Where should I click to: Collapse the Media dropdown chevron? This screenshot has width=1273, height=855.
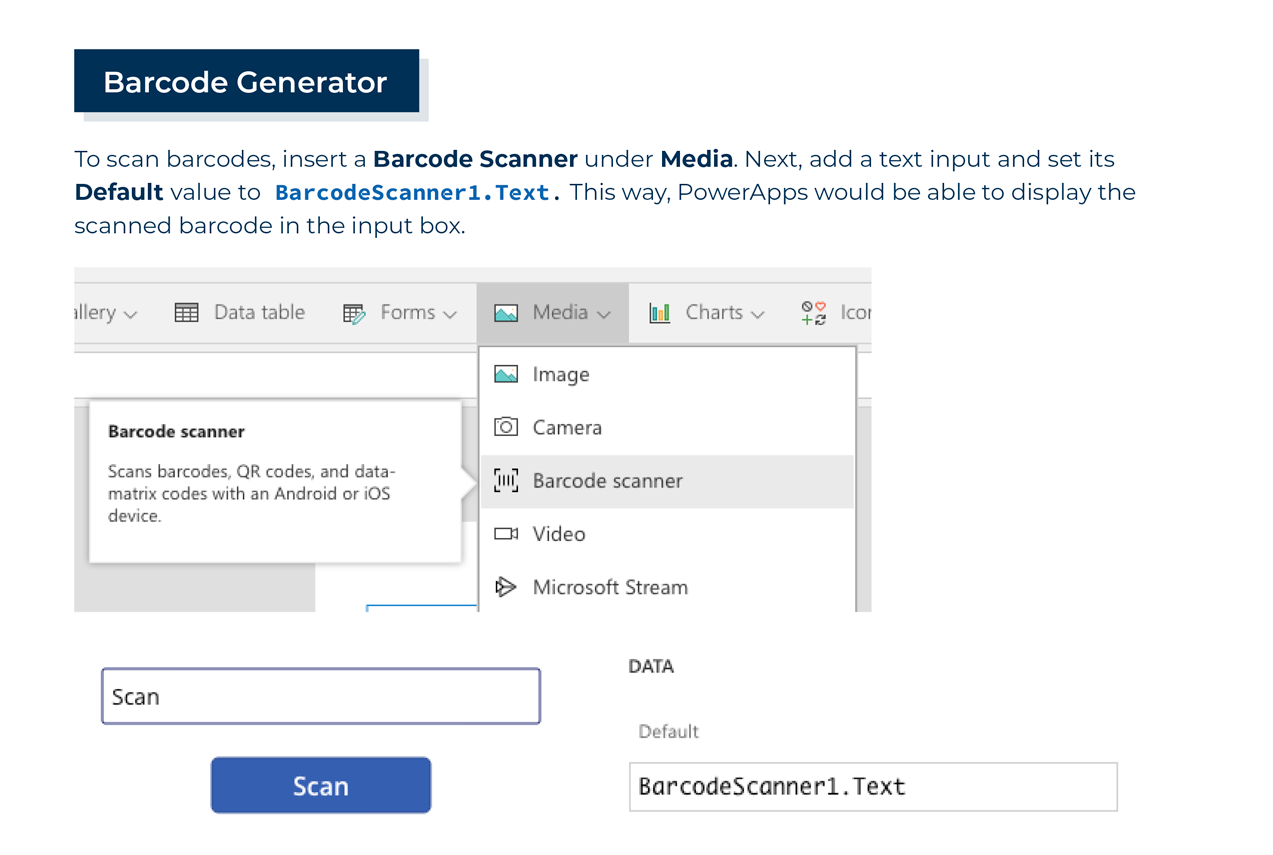604,314
